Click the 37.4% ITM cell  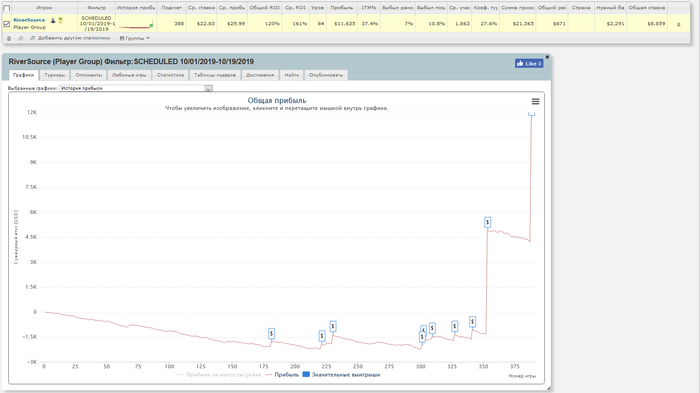[x=370, y=24]
